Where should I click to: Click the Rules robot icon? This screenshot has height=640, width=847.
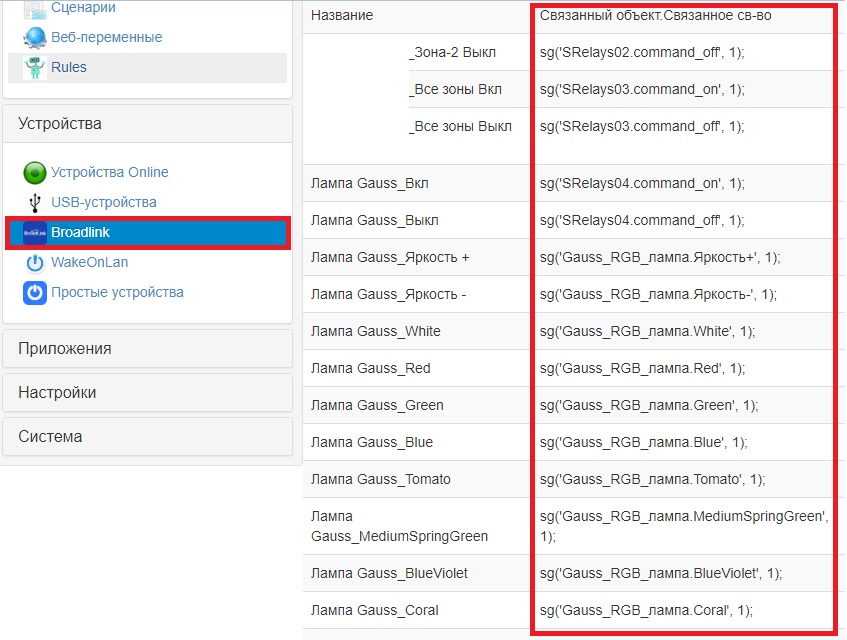[35, 68]
